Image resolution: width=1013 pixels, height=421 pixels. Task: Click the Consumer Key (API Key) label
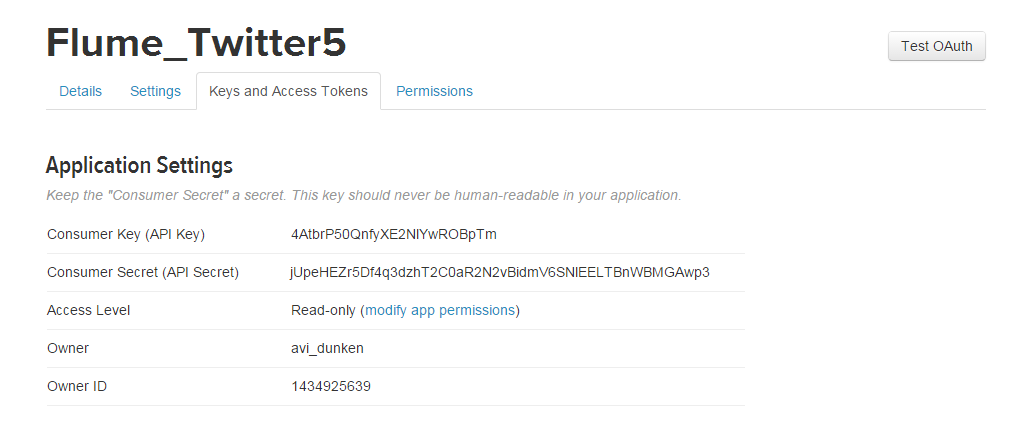click(x=126, y=234)
